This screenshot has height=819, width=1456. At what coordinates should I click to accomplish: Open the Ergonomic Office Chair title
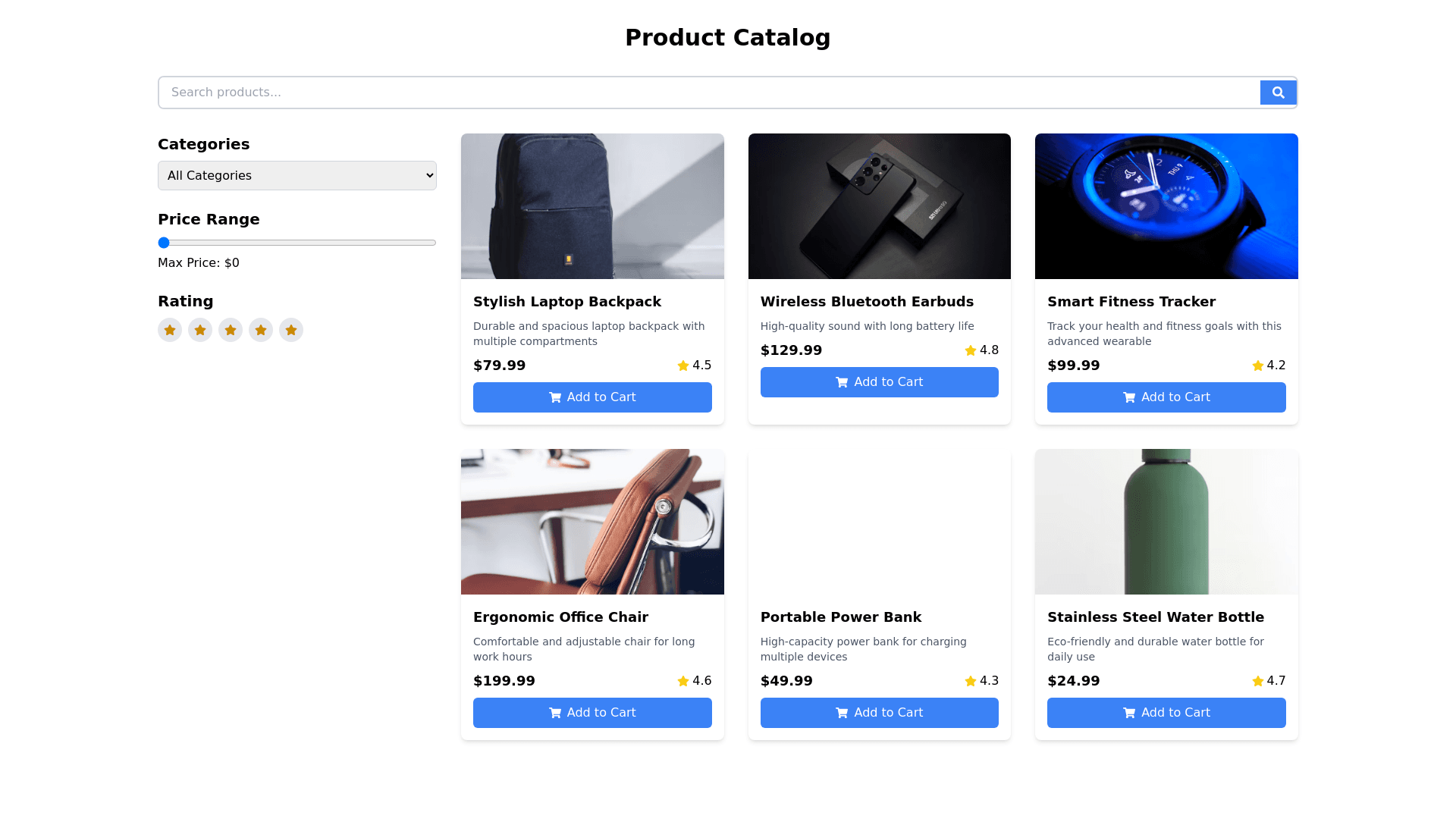pyautogui.click(x=560, y=617)
